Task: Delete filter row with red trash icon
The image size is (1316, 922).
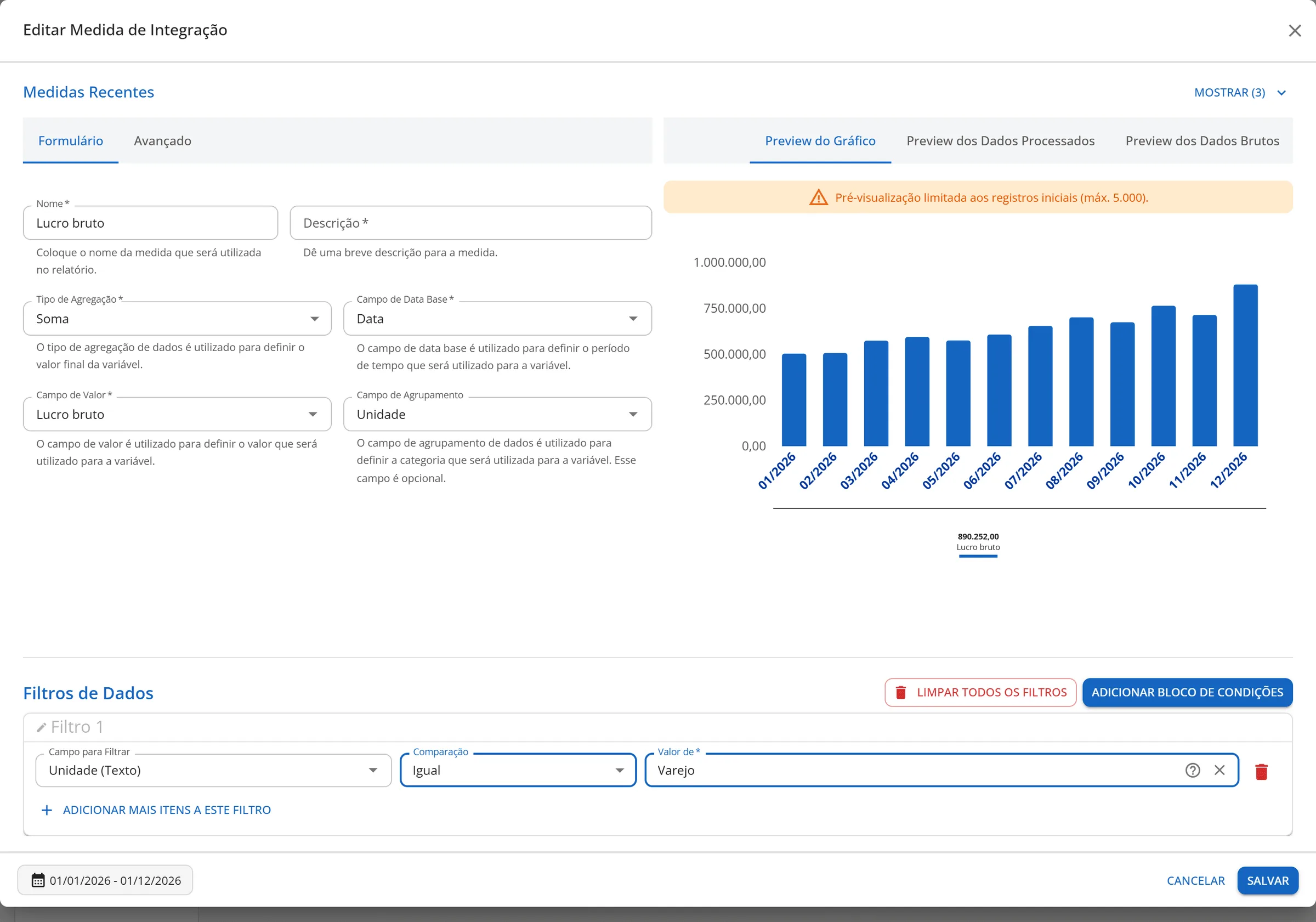Action: (1261, 771)
